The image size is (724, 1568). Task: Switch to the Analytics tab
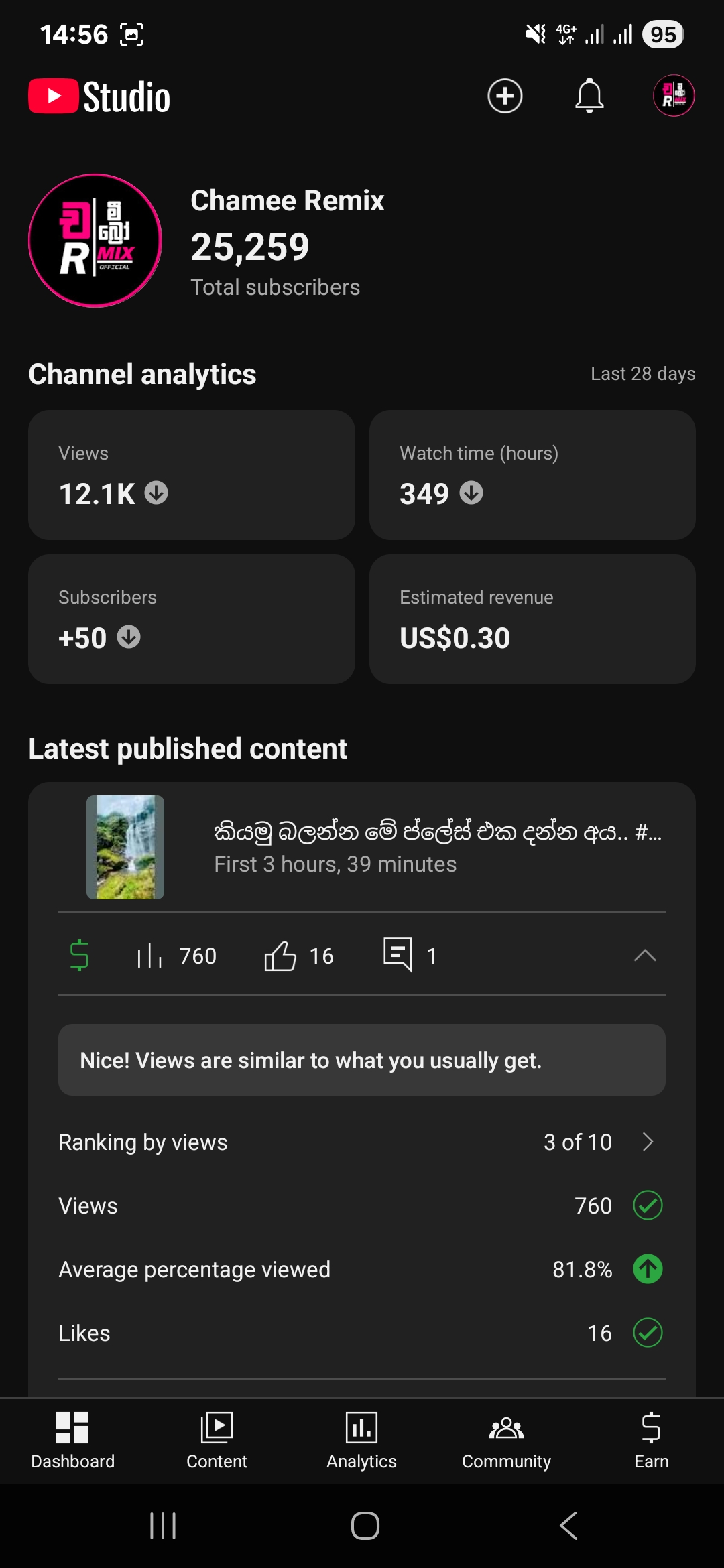coord(361,1441)
